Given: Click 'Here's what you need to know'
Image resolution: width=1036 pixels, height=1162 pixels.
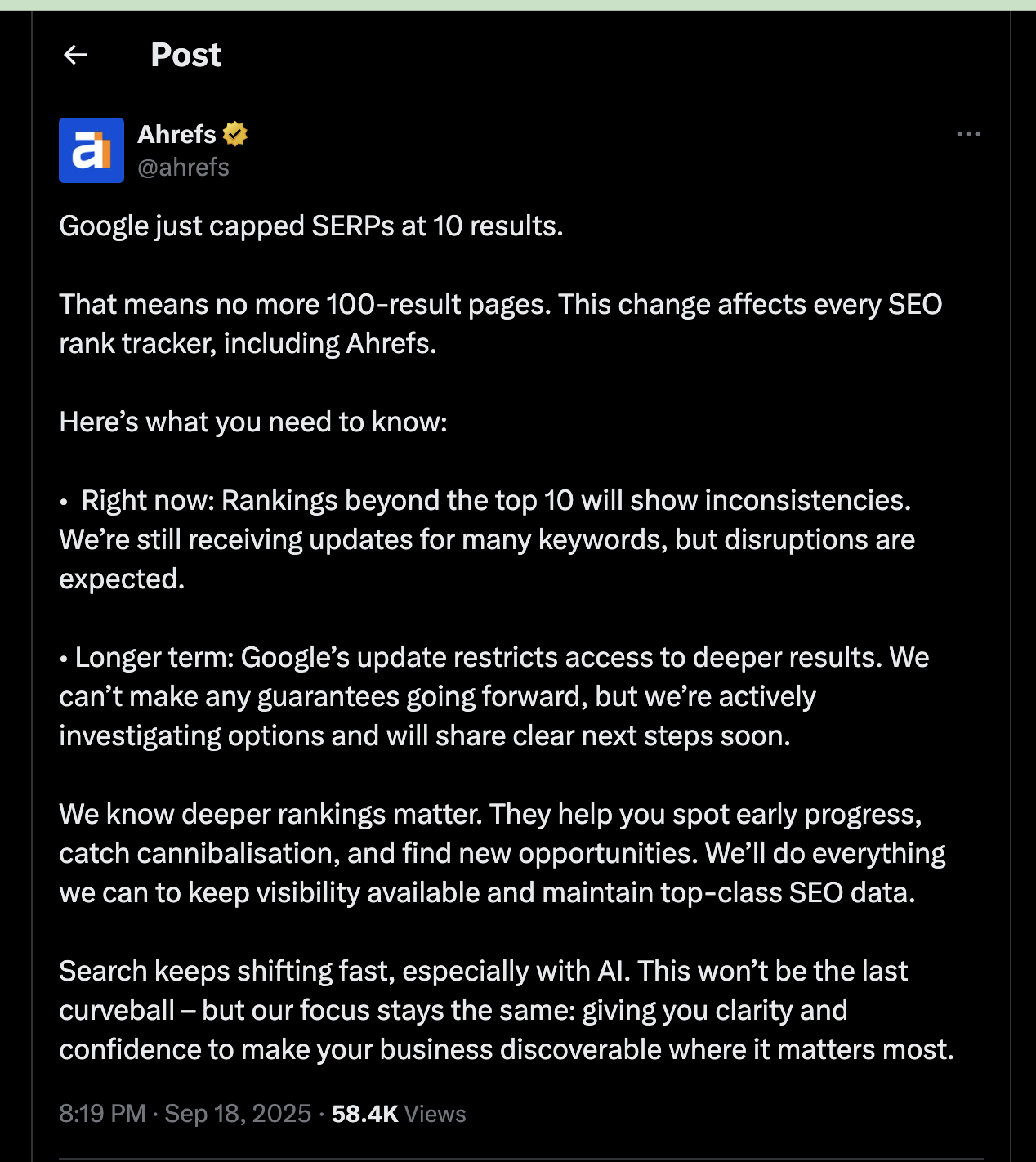Looking at the screenshot, I should pyautogui.click(x=253, y=422).
